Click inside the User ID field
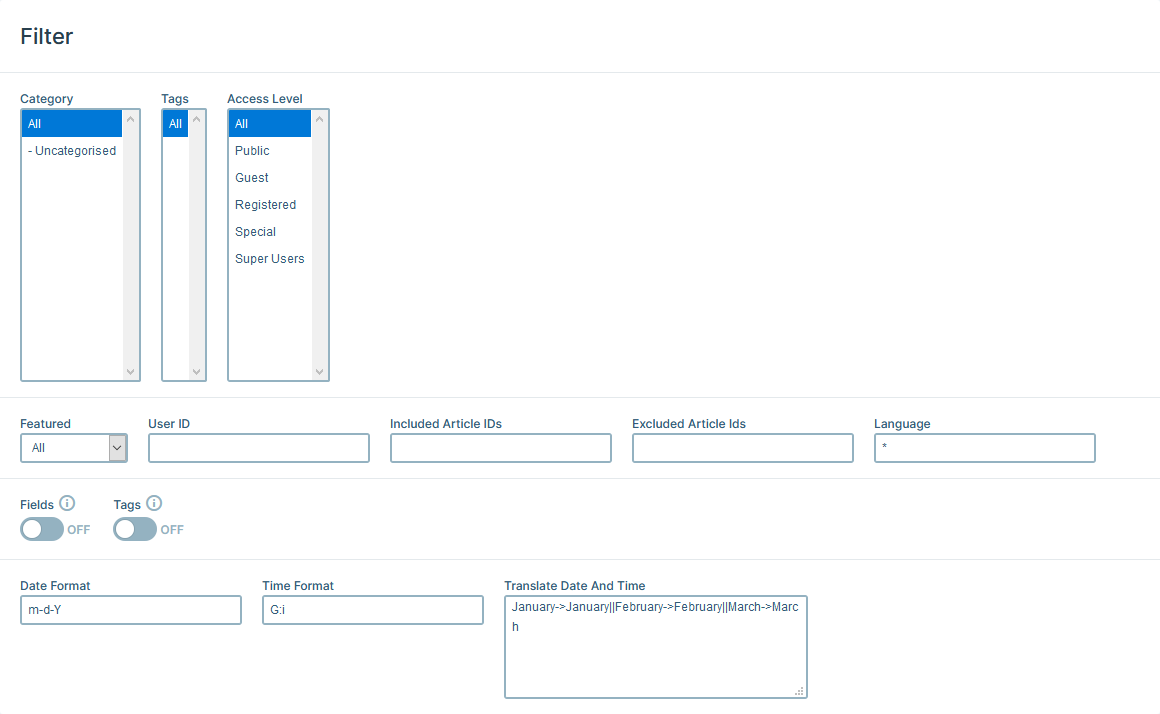The width and height of the screenshot is (1160, 714). [x=258, y=447]
